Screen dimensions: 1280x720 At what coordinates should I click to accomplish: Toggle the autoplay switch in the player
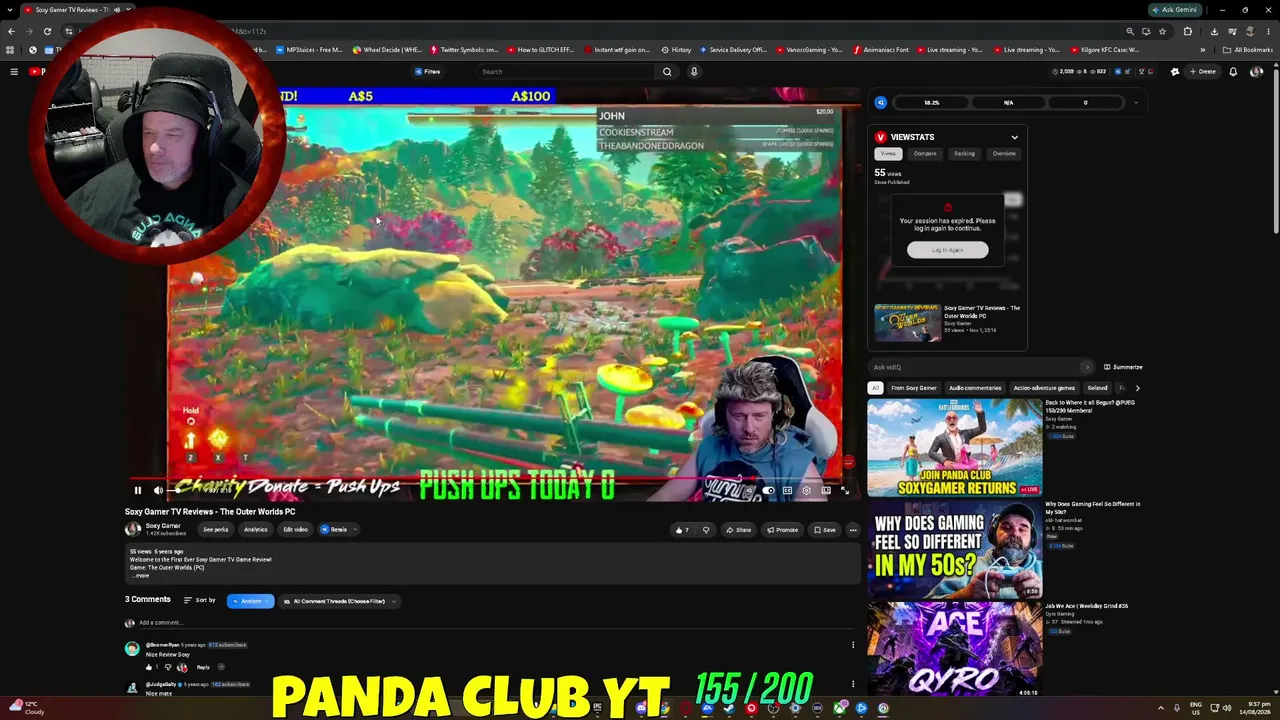click(x=768, y=490)
